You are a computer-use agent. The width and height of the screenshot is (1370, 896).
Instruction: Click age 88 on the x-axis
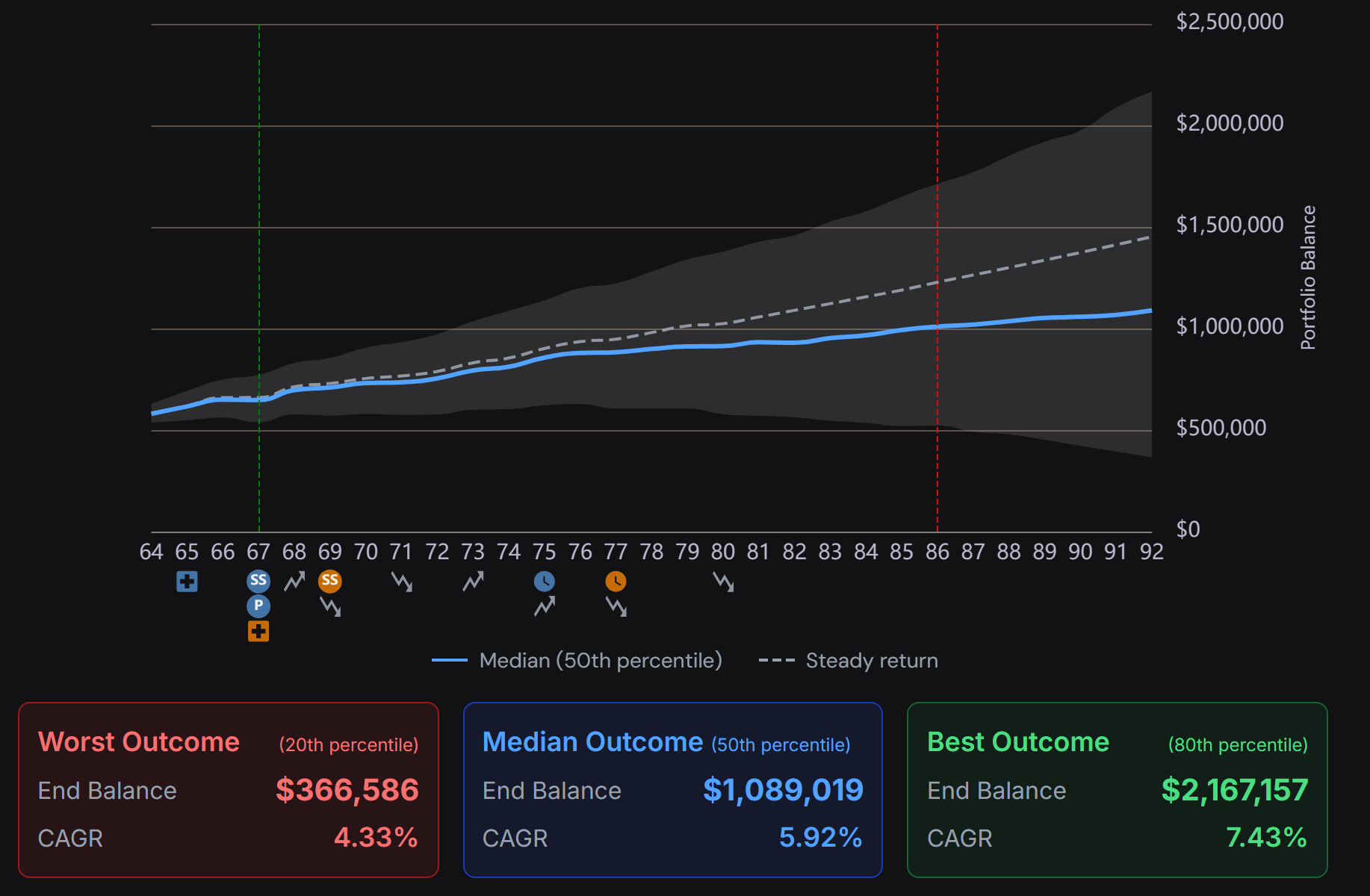click(x=1008, y=552)
